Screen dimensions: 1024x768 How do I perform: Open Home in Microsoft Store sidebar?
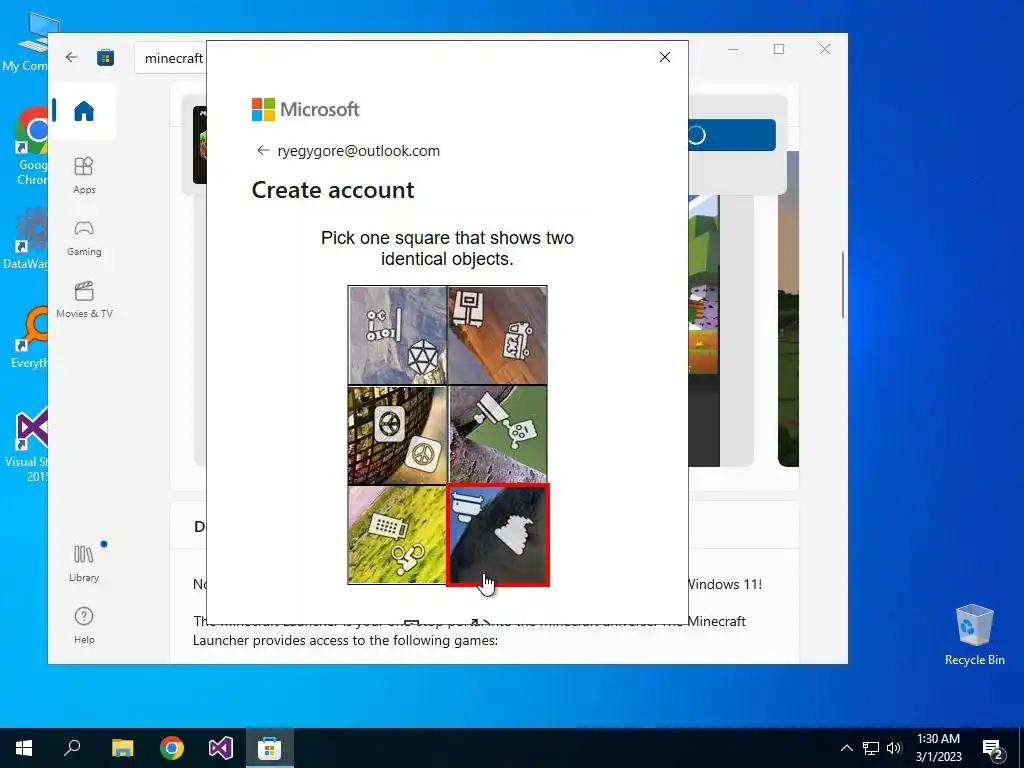point(84,111)
